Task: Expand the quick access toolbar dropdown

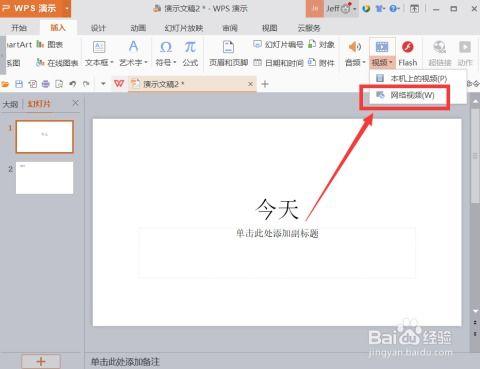Action: coord(103,84)
